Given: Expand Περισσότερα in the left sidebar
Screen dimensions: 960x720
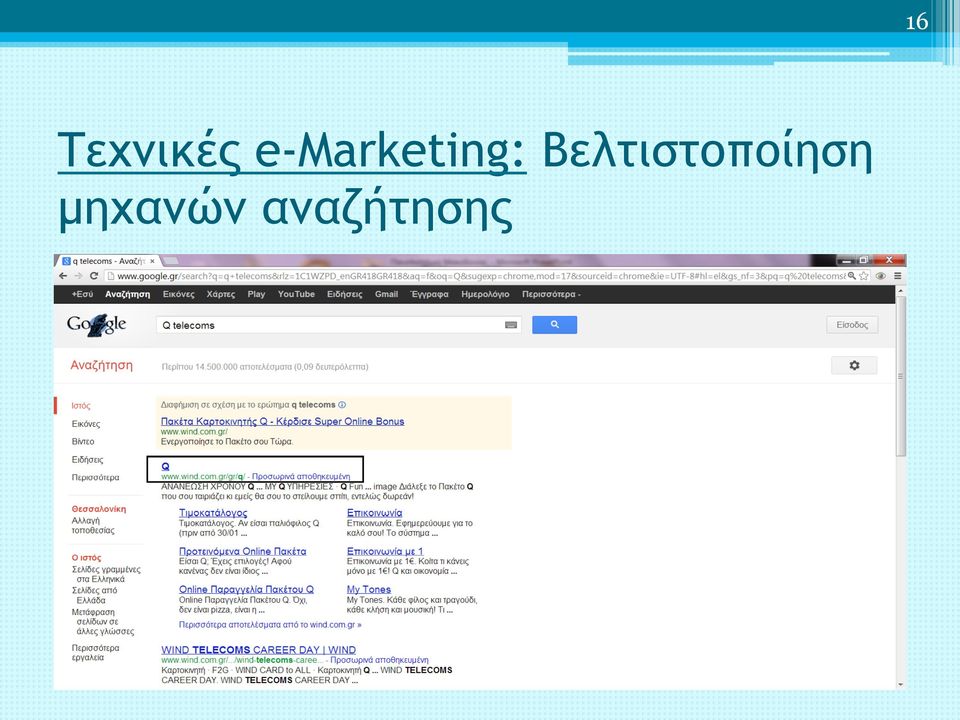Looking at the screenshot, I should (96, 477).
